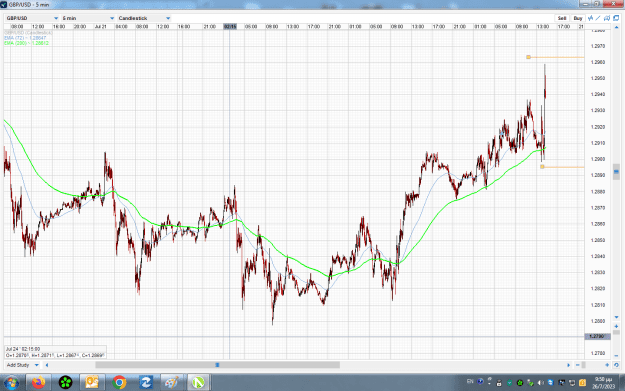Click the active trading platform taskbar icon
Viewport: 625px width, 391px height.
pos(199,383)
